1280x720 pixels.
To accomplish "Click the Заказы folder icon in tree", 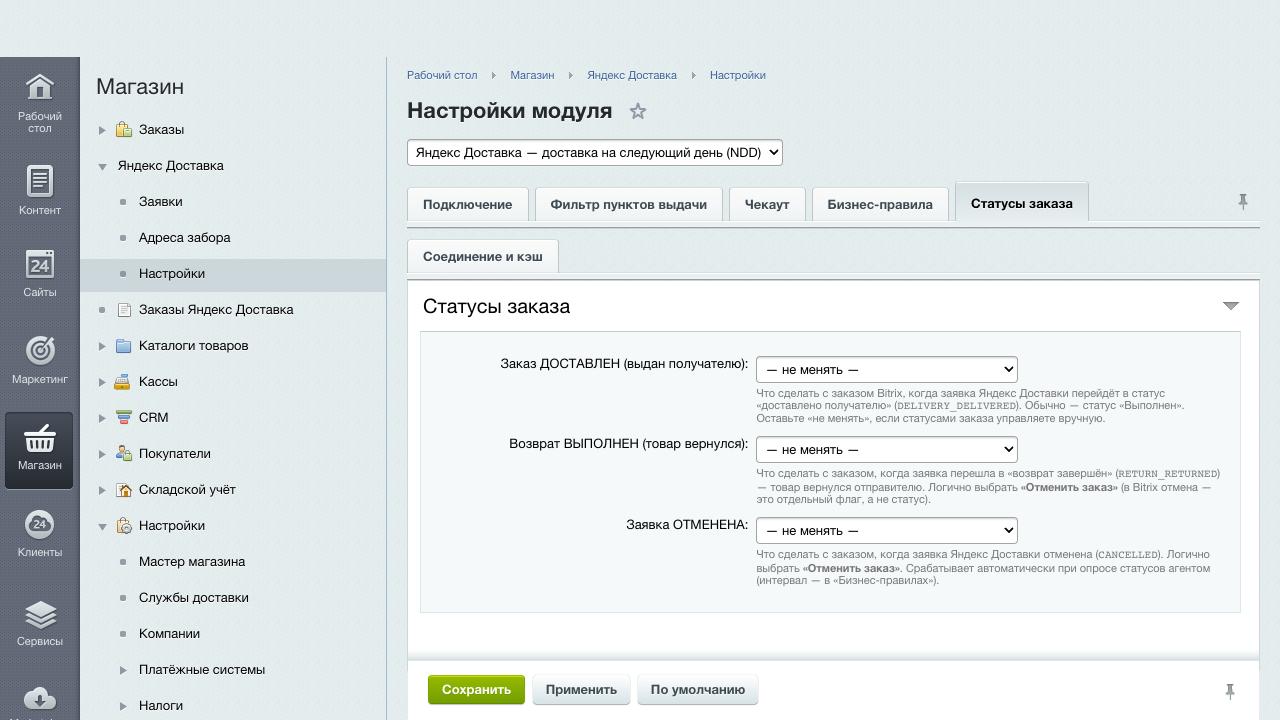I will tap(124, 130).
